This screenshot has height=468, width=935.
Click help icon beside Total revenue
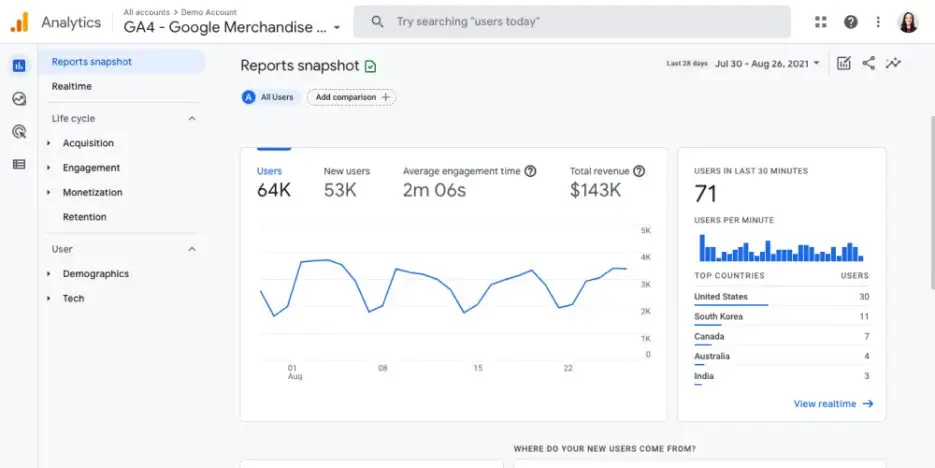pyautogui.click(x=639, y=171)
